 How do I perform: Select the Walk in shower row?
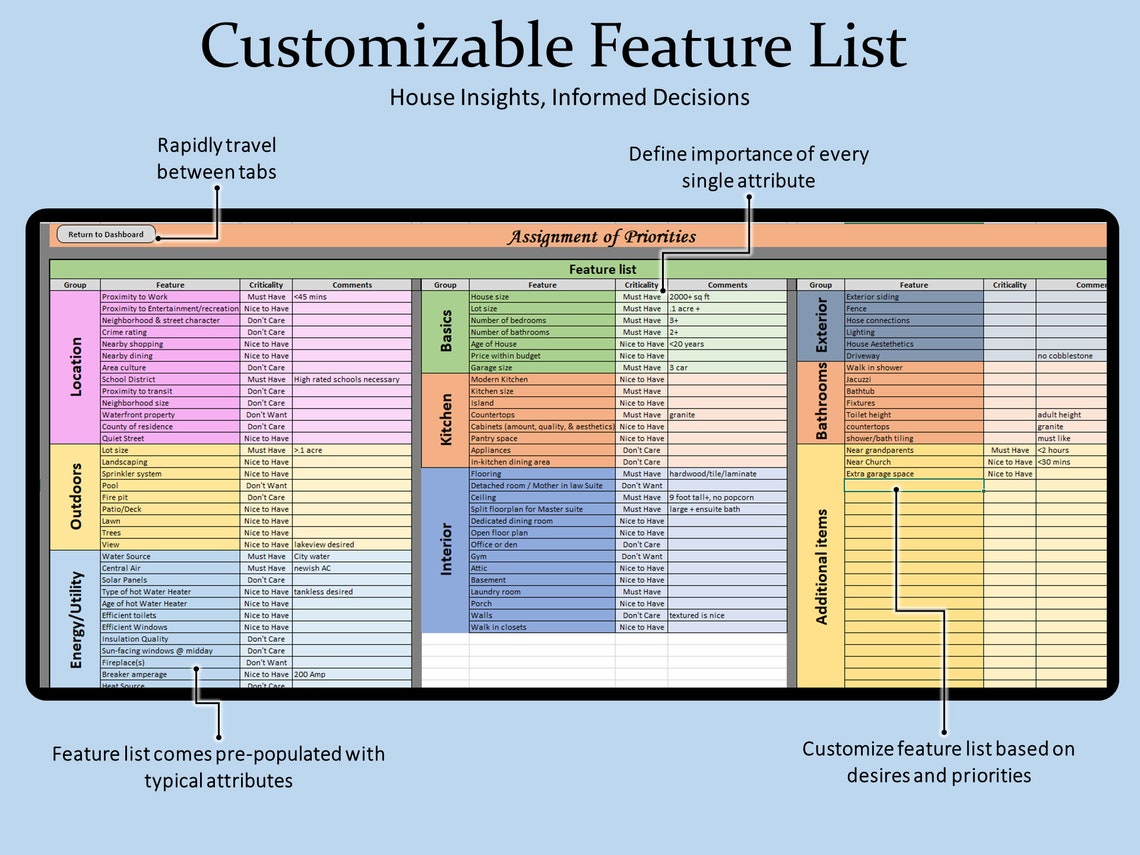912,367
